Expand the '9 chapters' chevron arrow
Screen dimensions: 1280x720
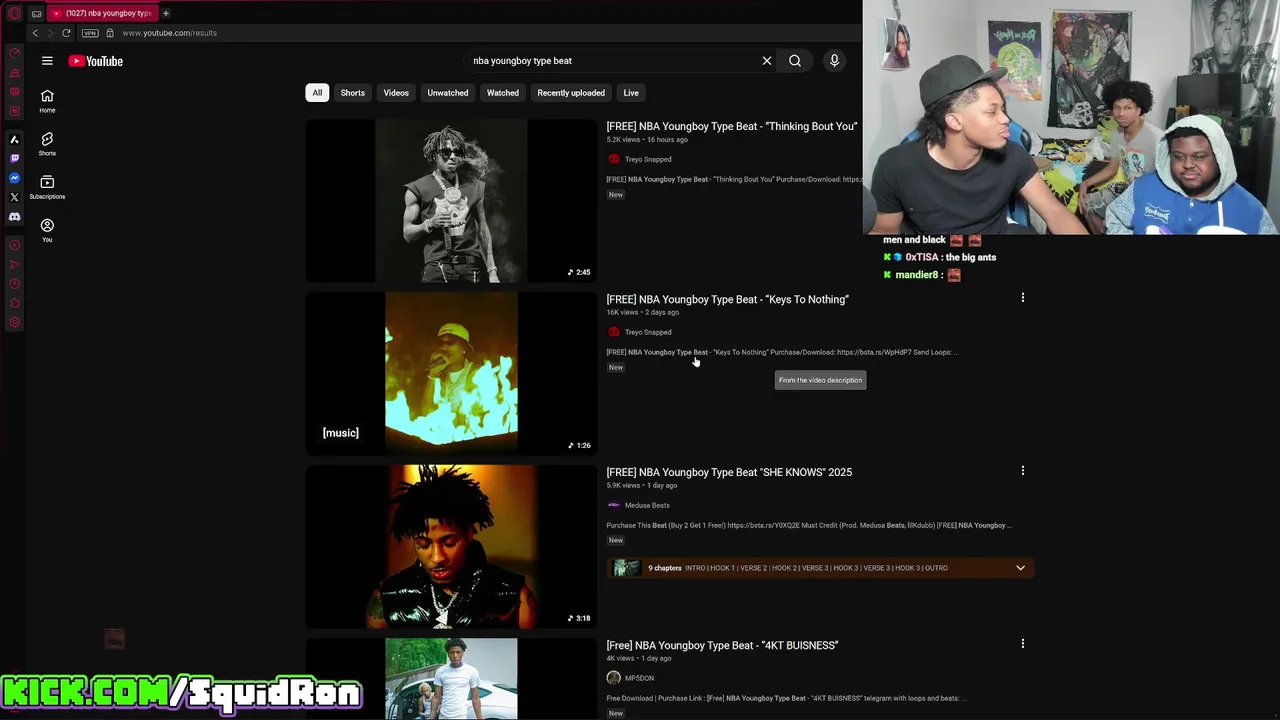[1020, 569]
